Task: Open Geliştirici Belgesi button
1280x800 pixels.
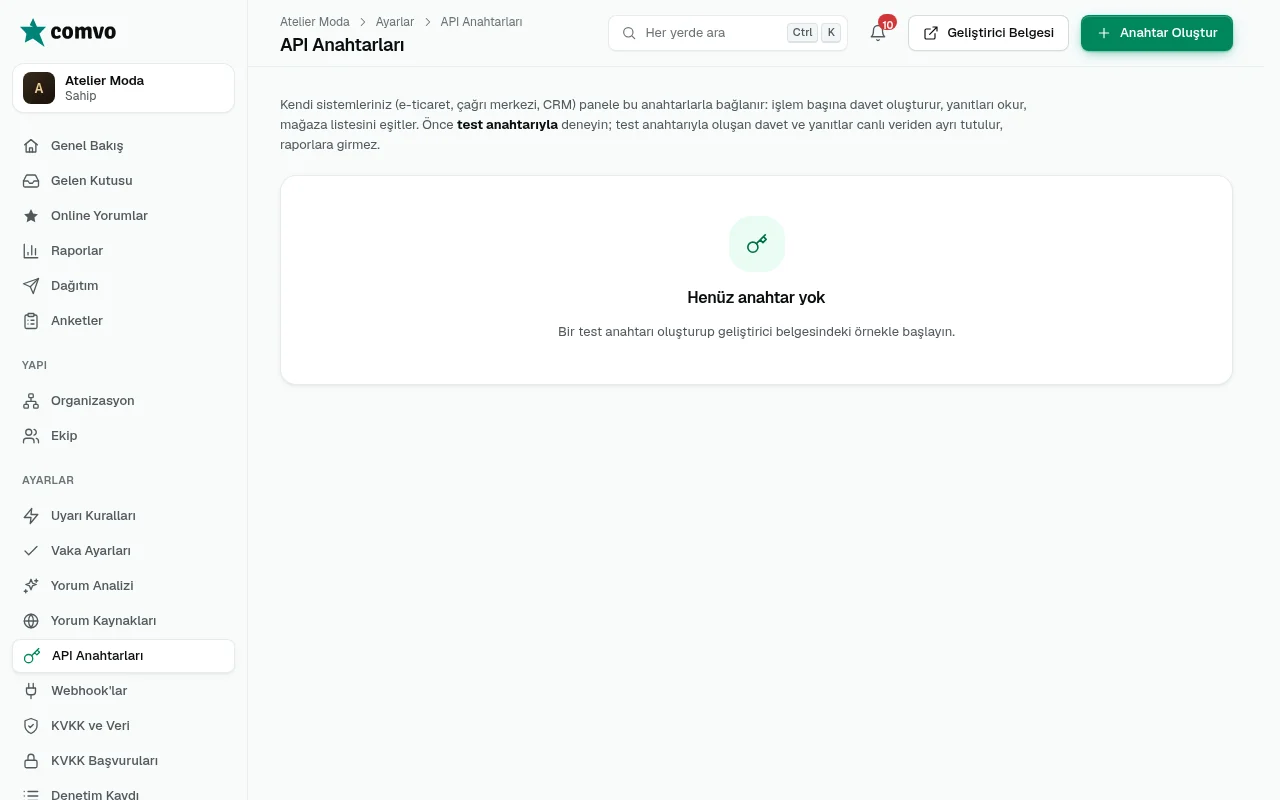Action: point(988,33)
